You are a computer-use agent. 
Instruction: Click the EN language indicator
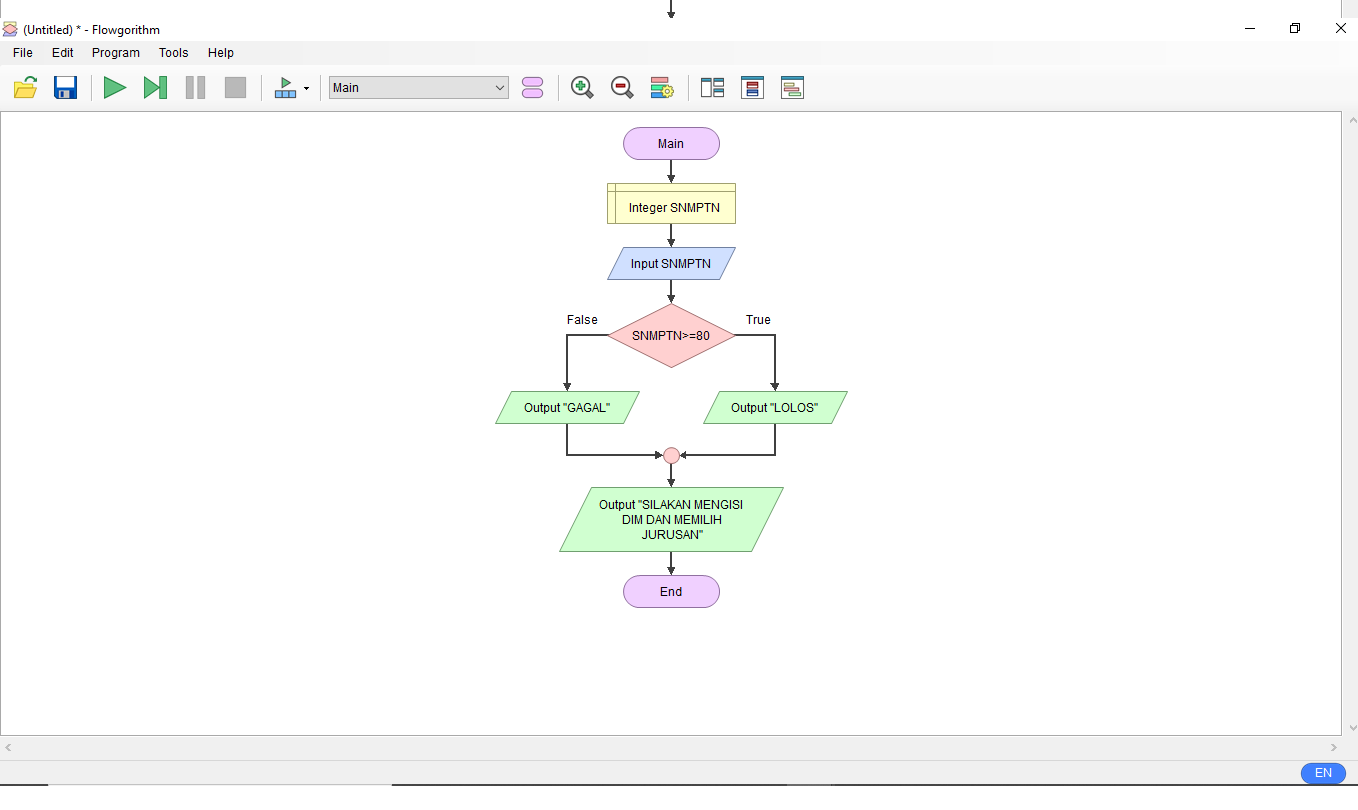click(x=1322, y=773)
